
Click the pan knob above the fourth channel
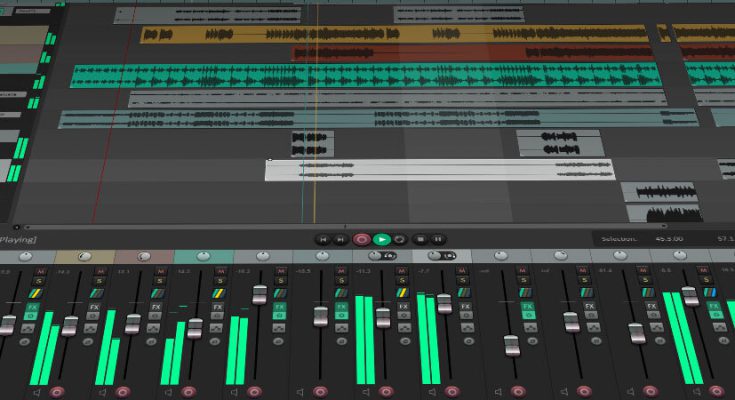coord(205,257)
